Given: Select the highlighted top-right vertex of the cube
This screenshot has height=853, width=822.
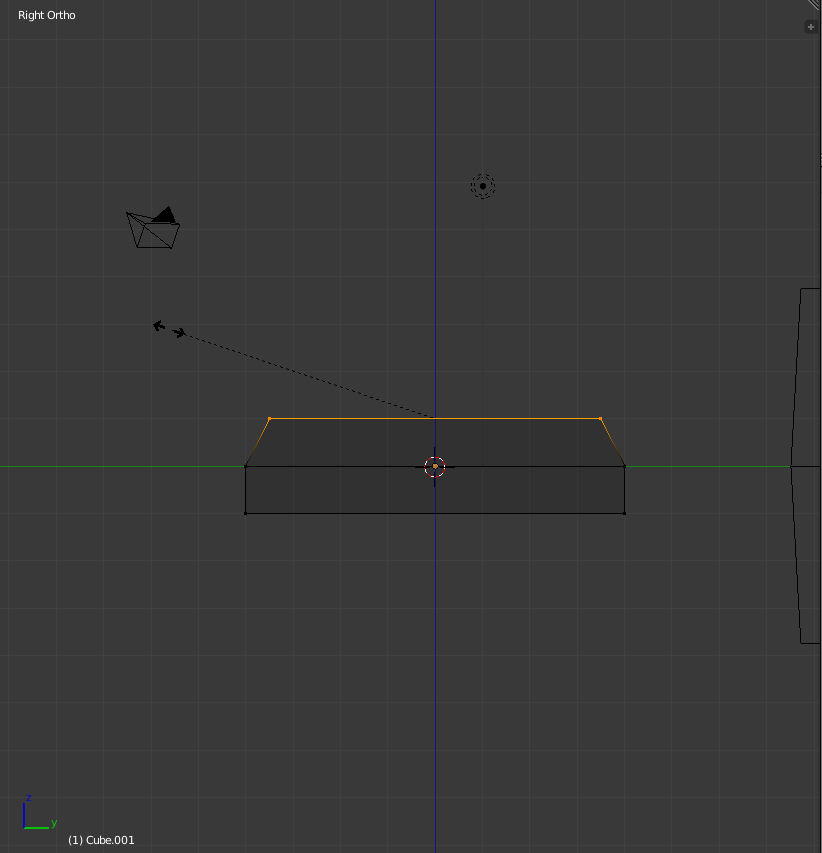Looking at the screenshot, I should pyautogui.click(x=600, y=418).
